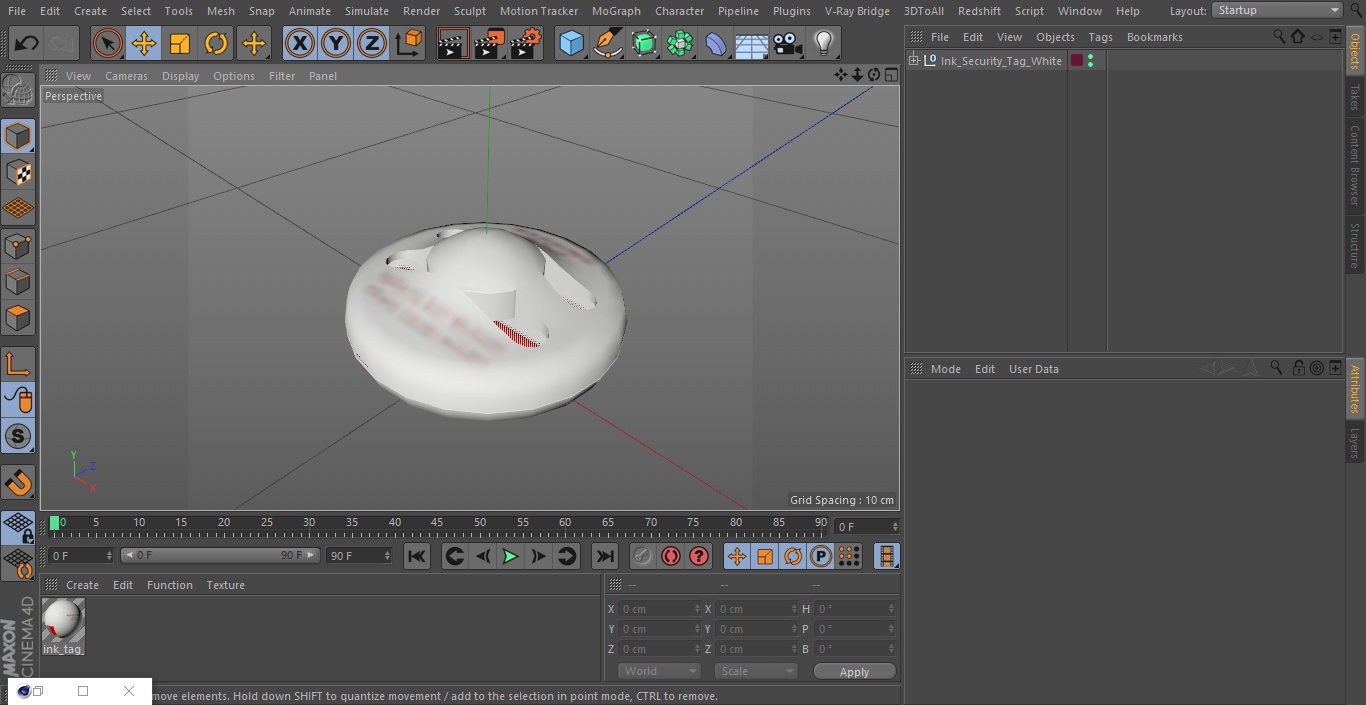
Task: Toggle Ink_Security_Tag_White visibility dots
Action: pyautogui.click(x=1090, y=61)
